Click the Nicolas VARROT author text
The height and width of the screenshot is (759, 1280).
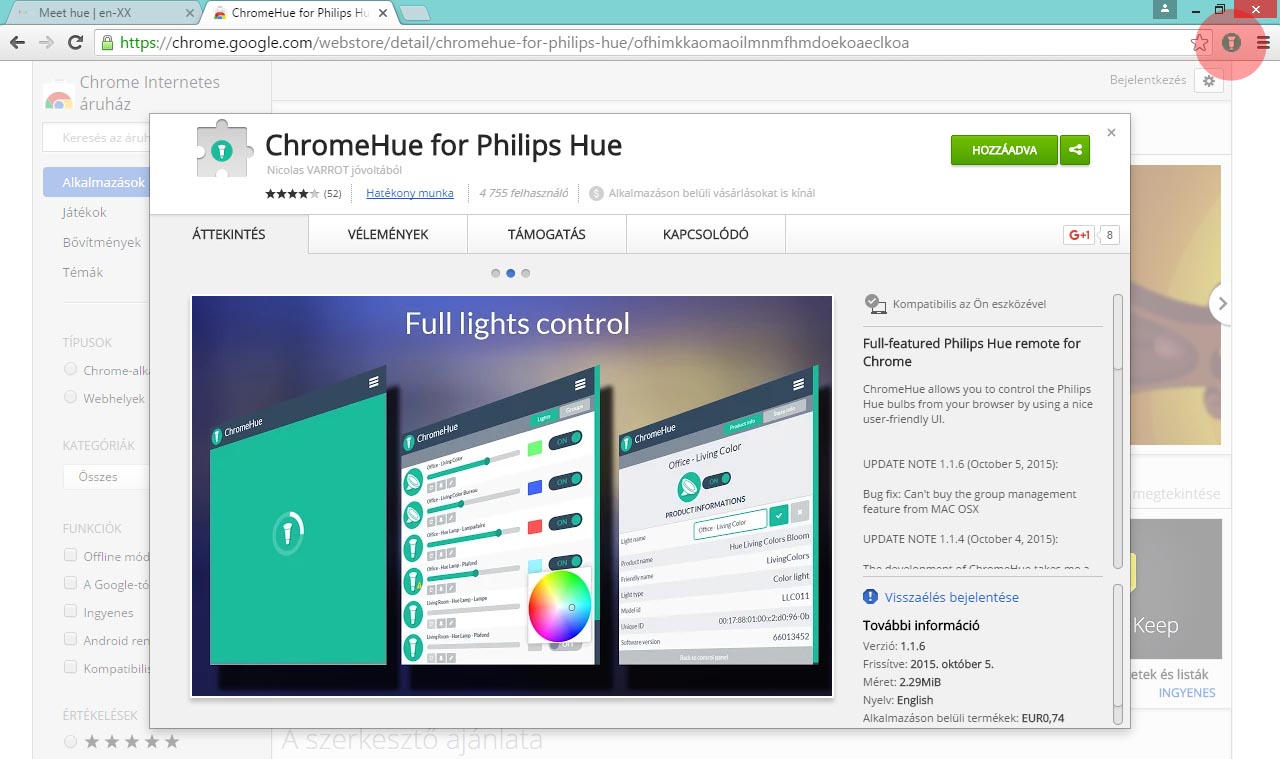pos(334,171)
